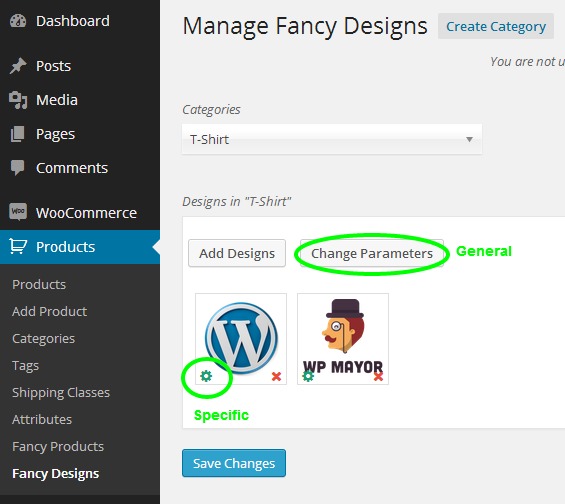This screenshot has width=565, height=504.
Task: Select the highlighted Products menu item
Action: point(80,247)
